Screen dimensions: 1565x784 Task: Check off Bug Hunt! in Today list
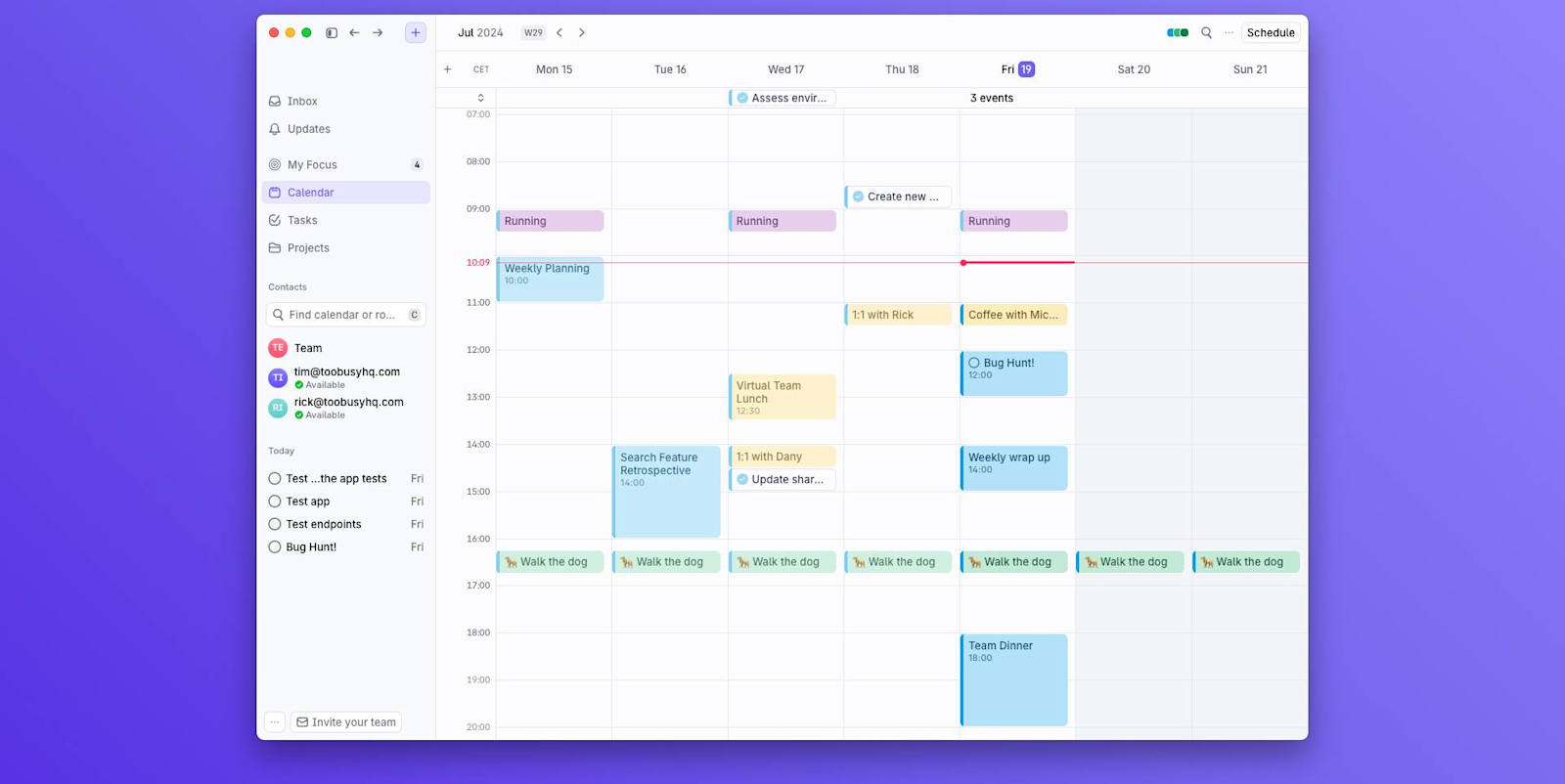[x=275, y=547]
